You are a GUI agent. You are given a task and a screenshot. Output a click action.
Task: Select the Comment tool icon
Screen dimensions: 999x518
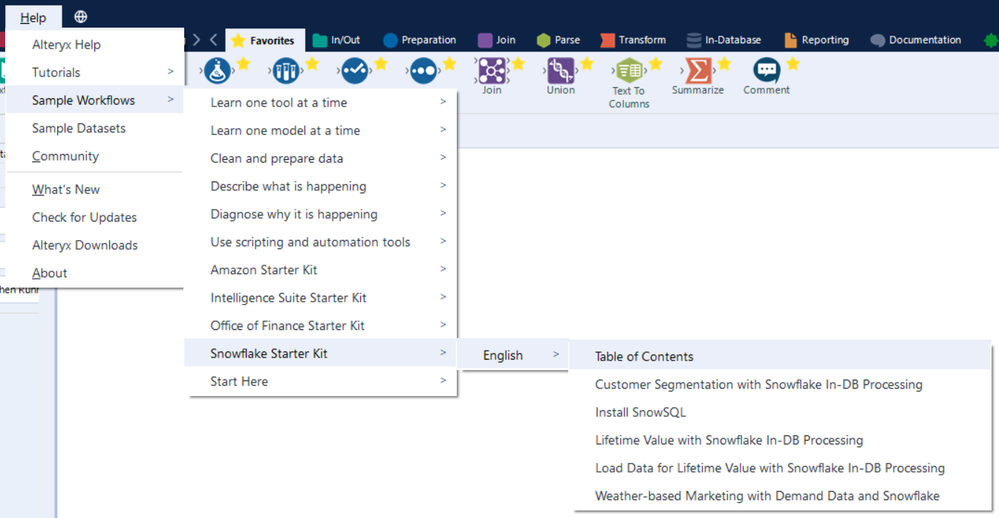766,70
